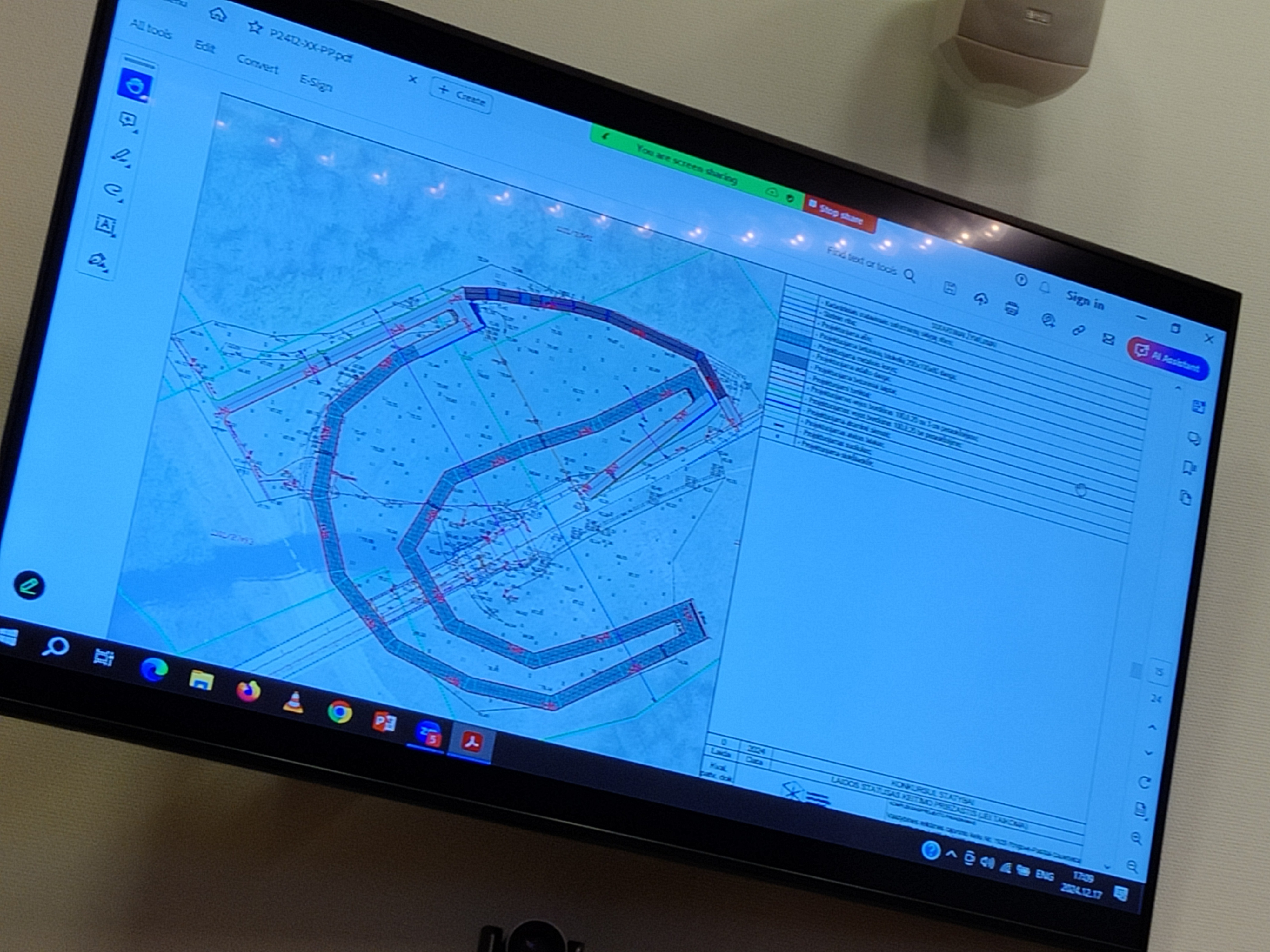Rotate the page view clockwise
This screenshot has height=952, width=1270.
click(x=1144, y=782)
